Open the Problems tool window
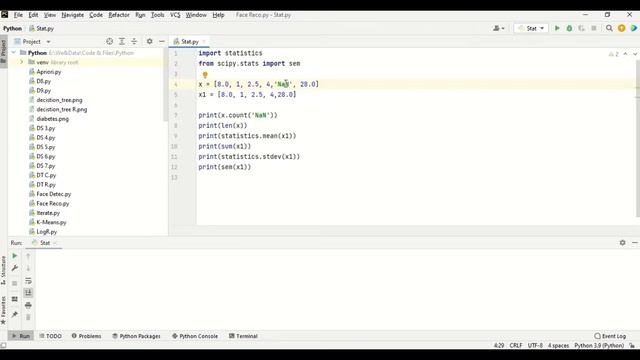The width and height of the screenshot is (640, 360). [86, 336]
